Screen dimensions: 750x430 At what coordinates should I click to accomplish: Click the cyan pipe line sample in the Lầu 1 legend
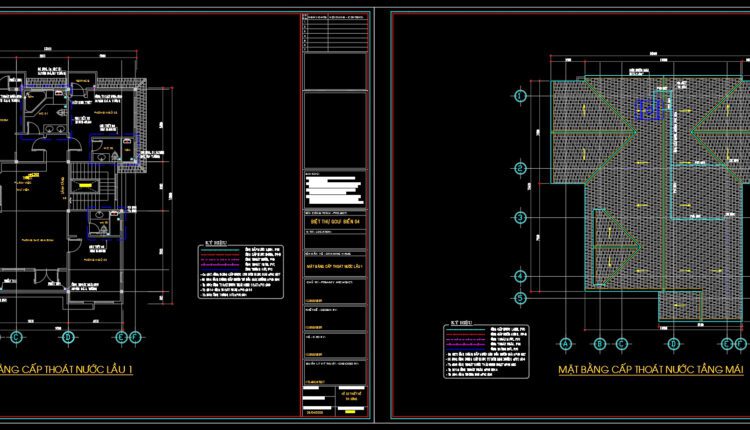[x=220, y=250]
